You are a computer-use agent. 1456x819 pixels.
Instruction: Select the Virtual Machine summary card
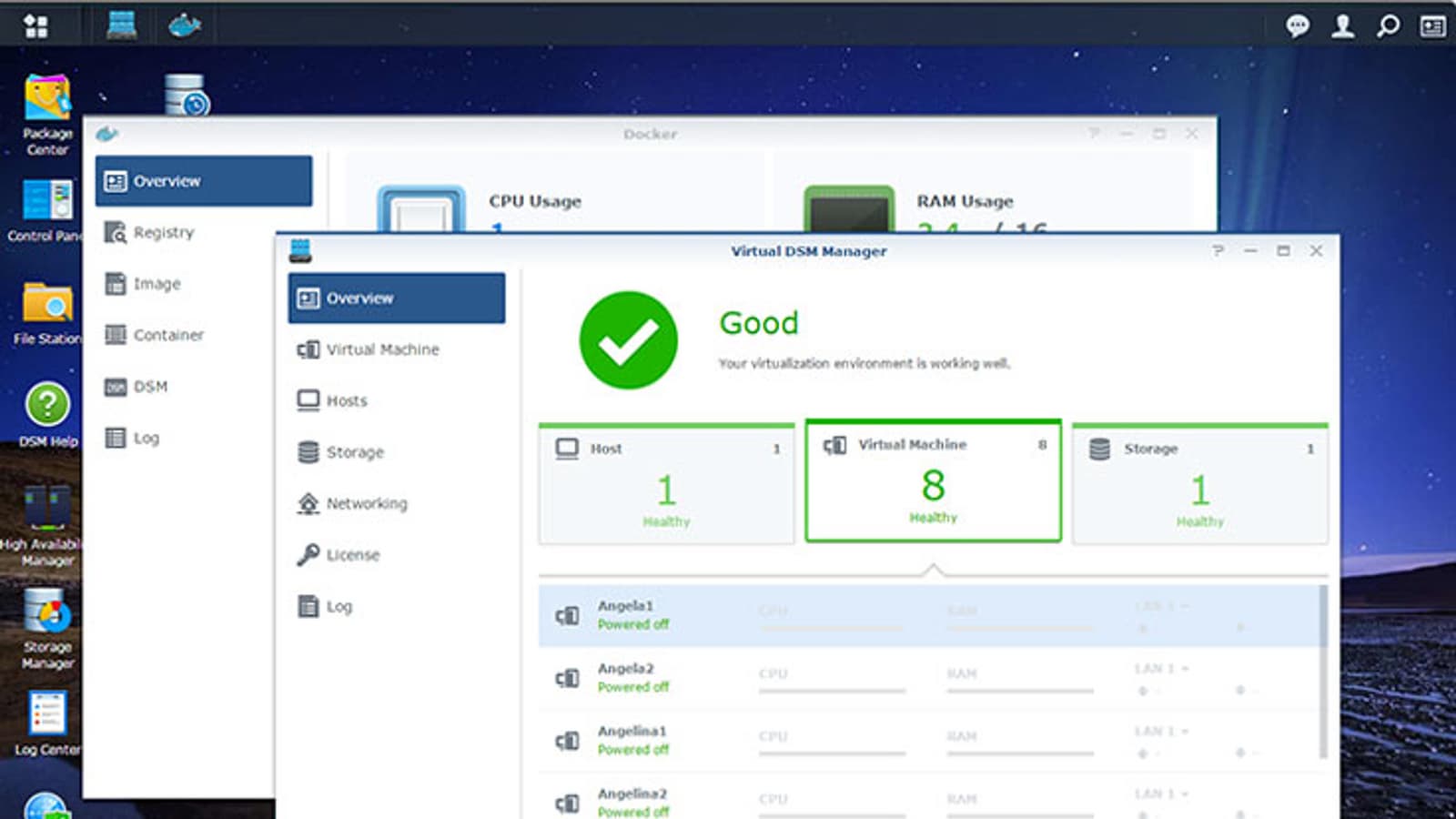point(933,480)
